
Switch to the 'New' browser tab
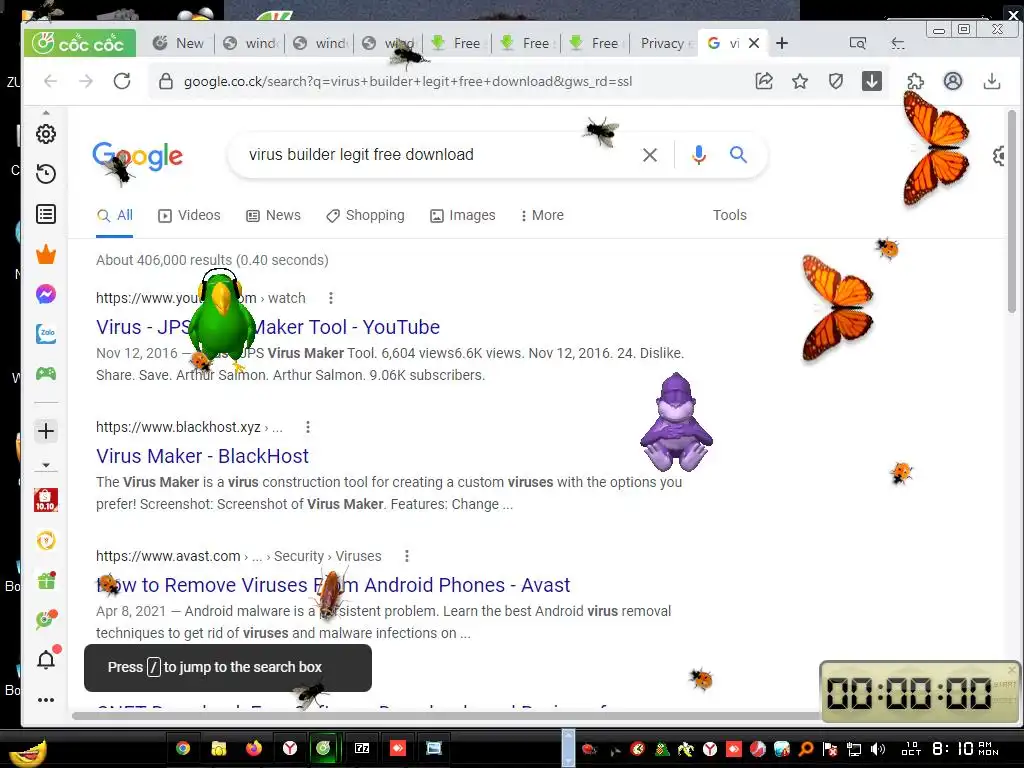click(x=178, y=43)
